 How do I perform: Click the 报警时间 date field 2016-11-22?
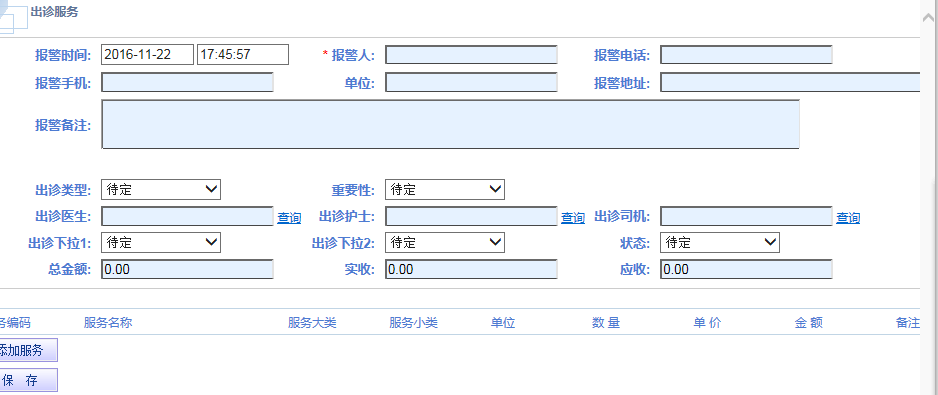148,54
